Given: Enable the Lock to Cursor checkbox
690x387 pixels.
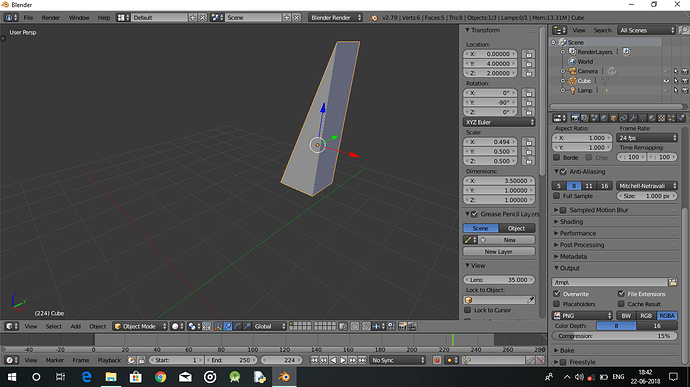Looking at the screenshot, I should [x=468, y=310].
